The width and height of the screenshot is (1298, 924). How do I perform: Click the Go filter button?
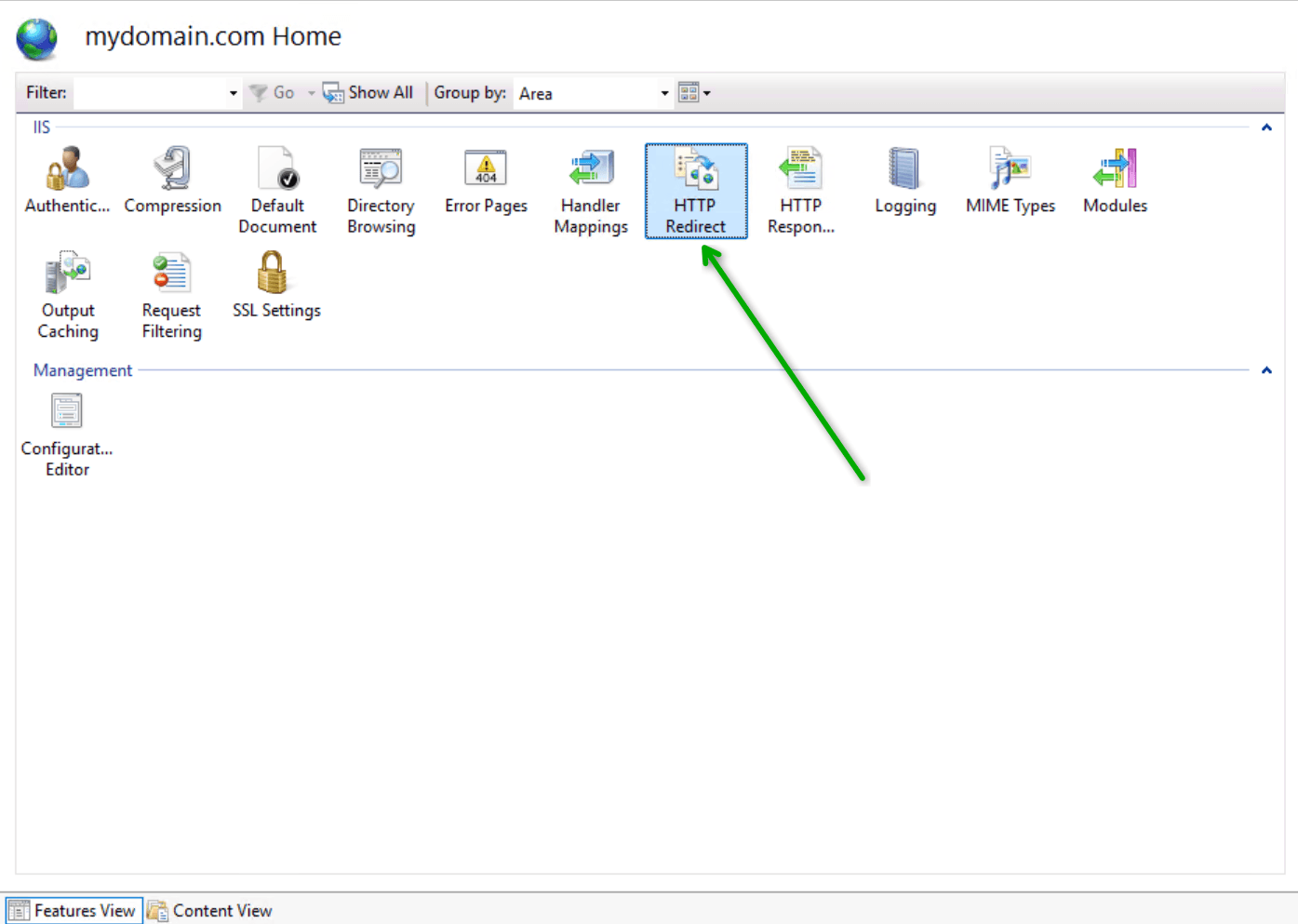[273, 93]
